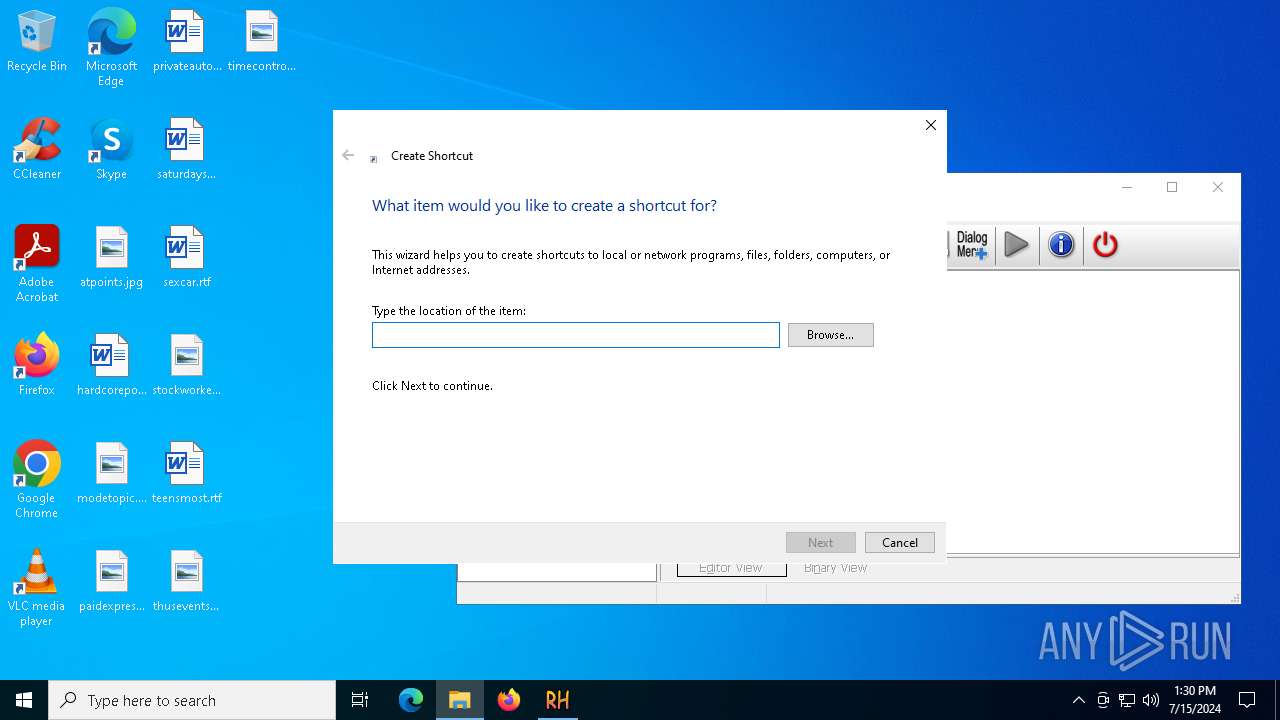
Task: Open the taskbar clock and calendar
Action: click(1194, 700)
